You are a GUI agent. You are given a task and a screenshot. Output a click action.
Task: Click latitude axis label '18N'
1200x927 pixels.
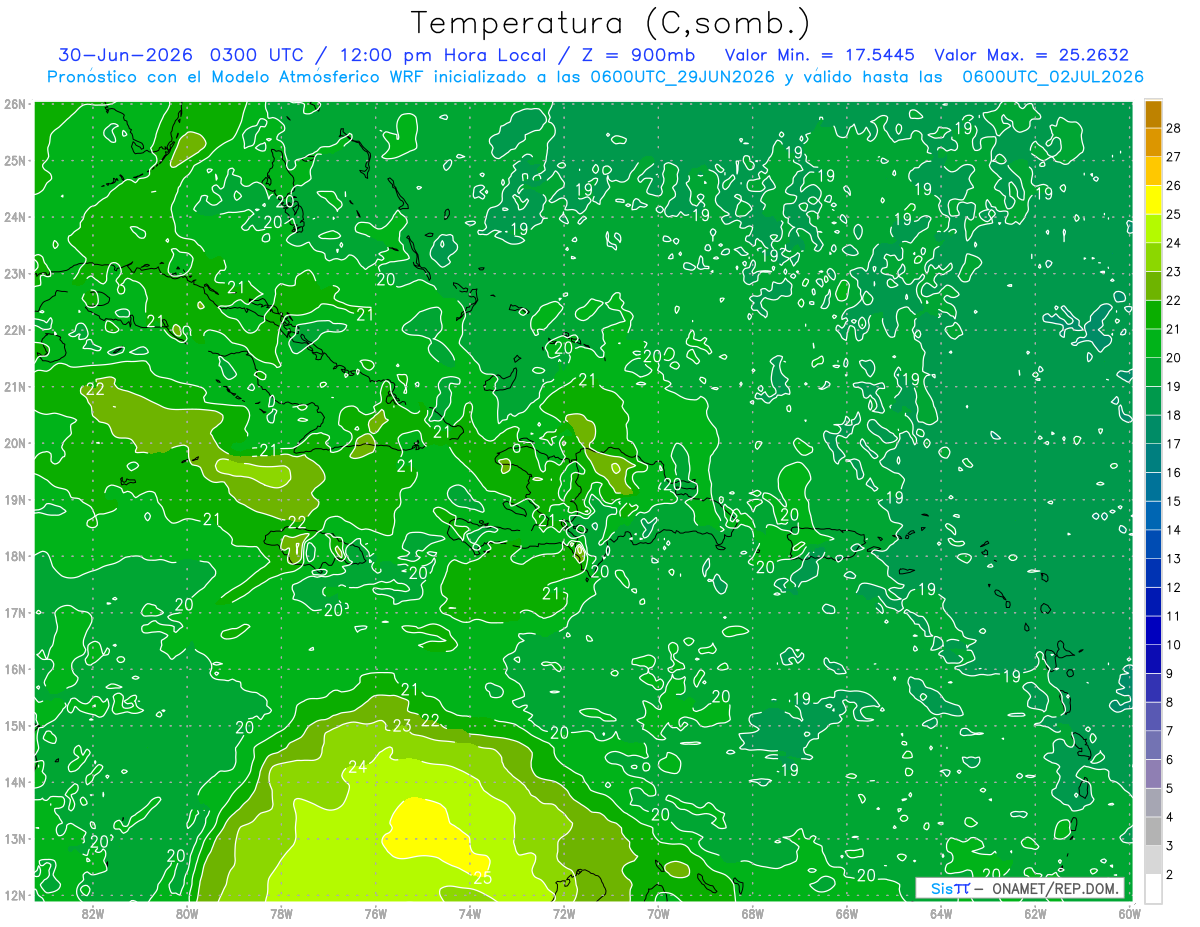14,556
